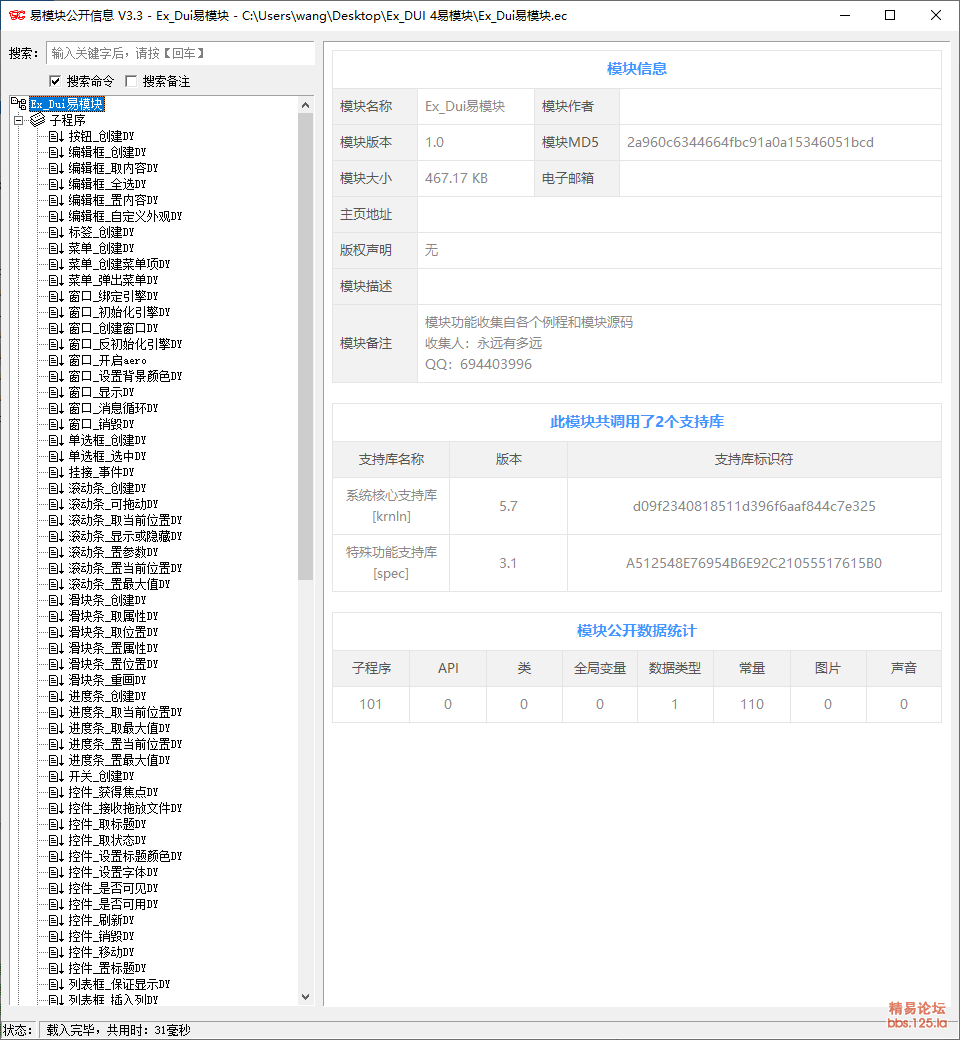960x1040 pixels.
Task: Select 标签_创建DY in the tree
Action: click(x=101, y=232)
